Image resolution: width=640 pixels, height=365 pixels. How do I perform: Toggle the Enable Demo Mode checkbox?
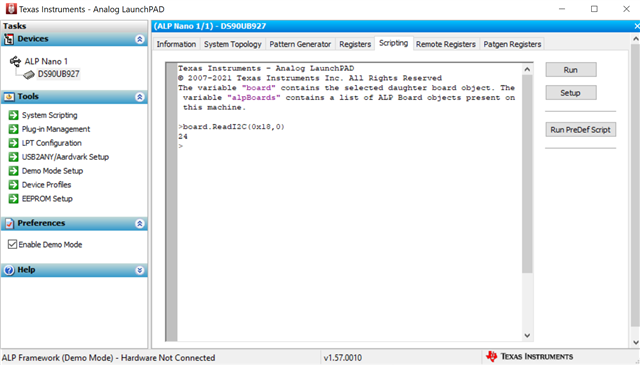click(x=12, y=244)
